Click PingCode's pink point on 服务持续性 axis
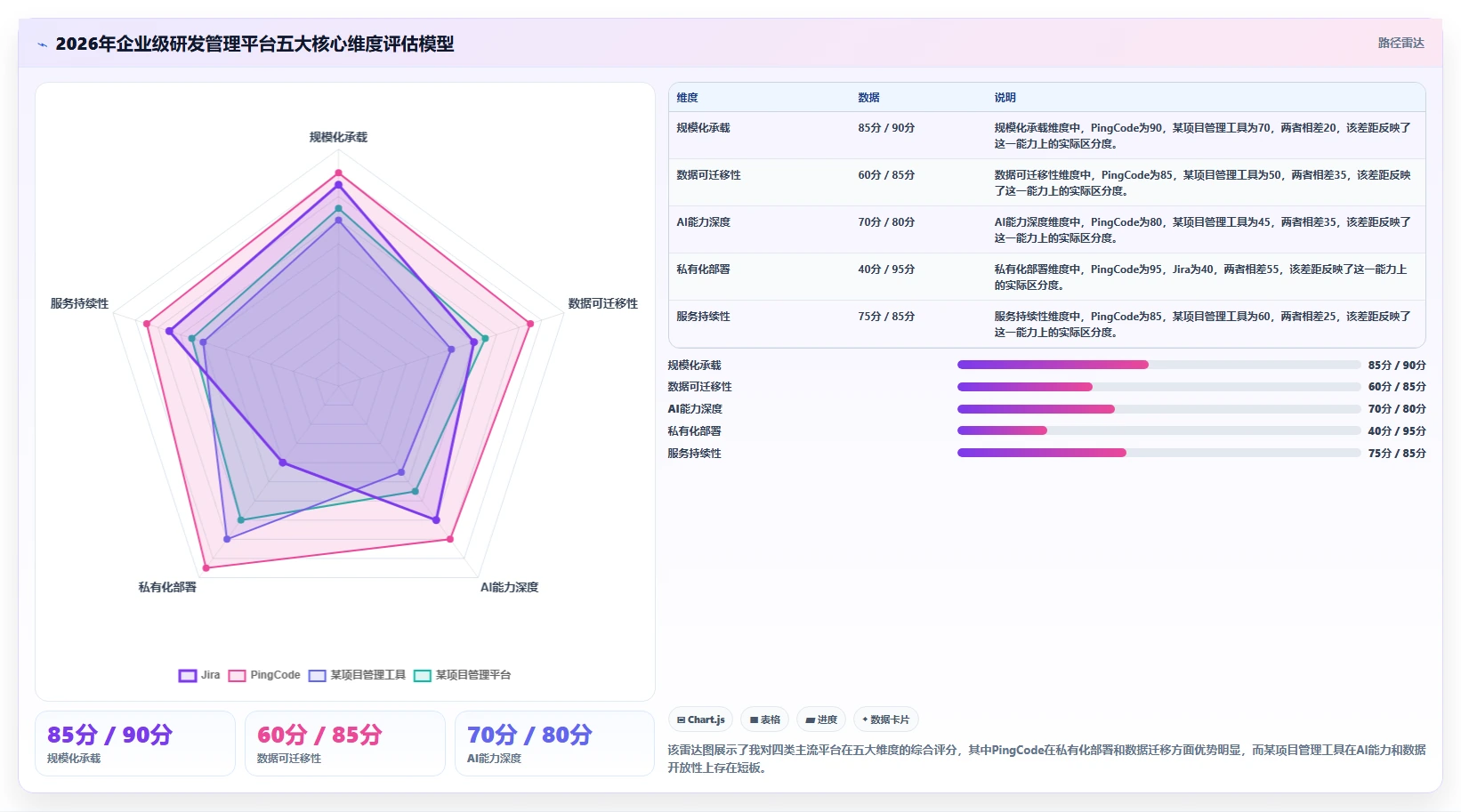The width and height of the screenshot is (1461, 812). click(x=147, y=324)
